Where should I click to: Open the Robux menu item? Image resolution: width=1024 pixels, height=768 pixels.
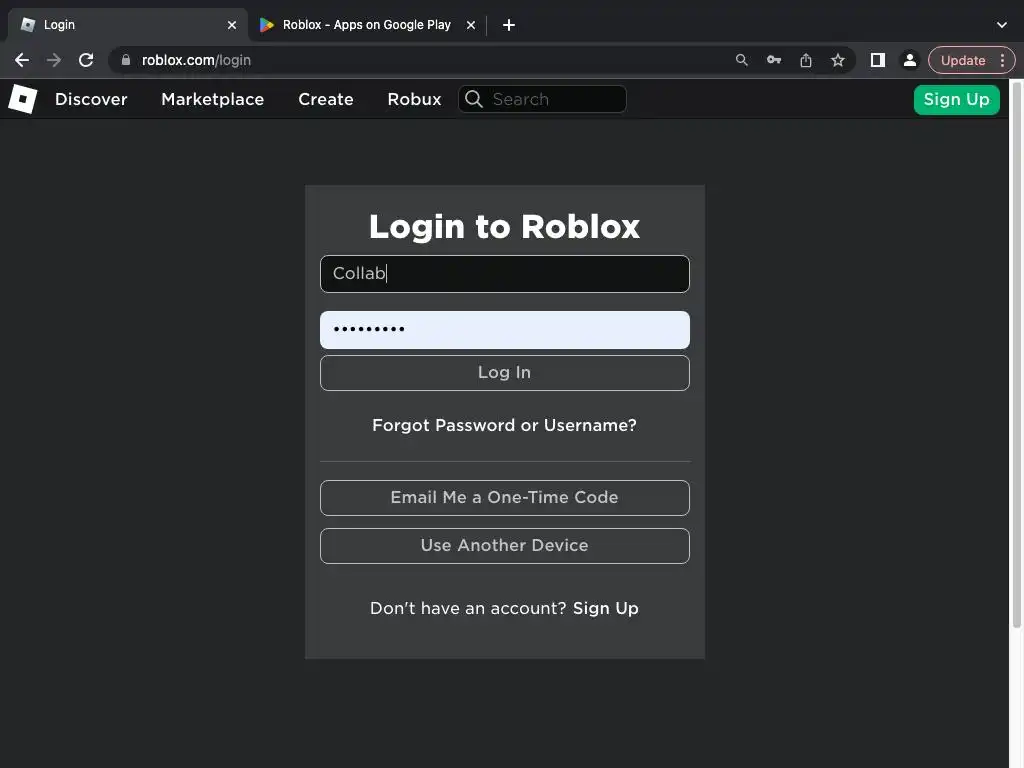414,99
